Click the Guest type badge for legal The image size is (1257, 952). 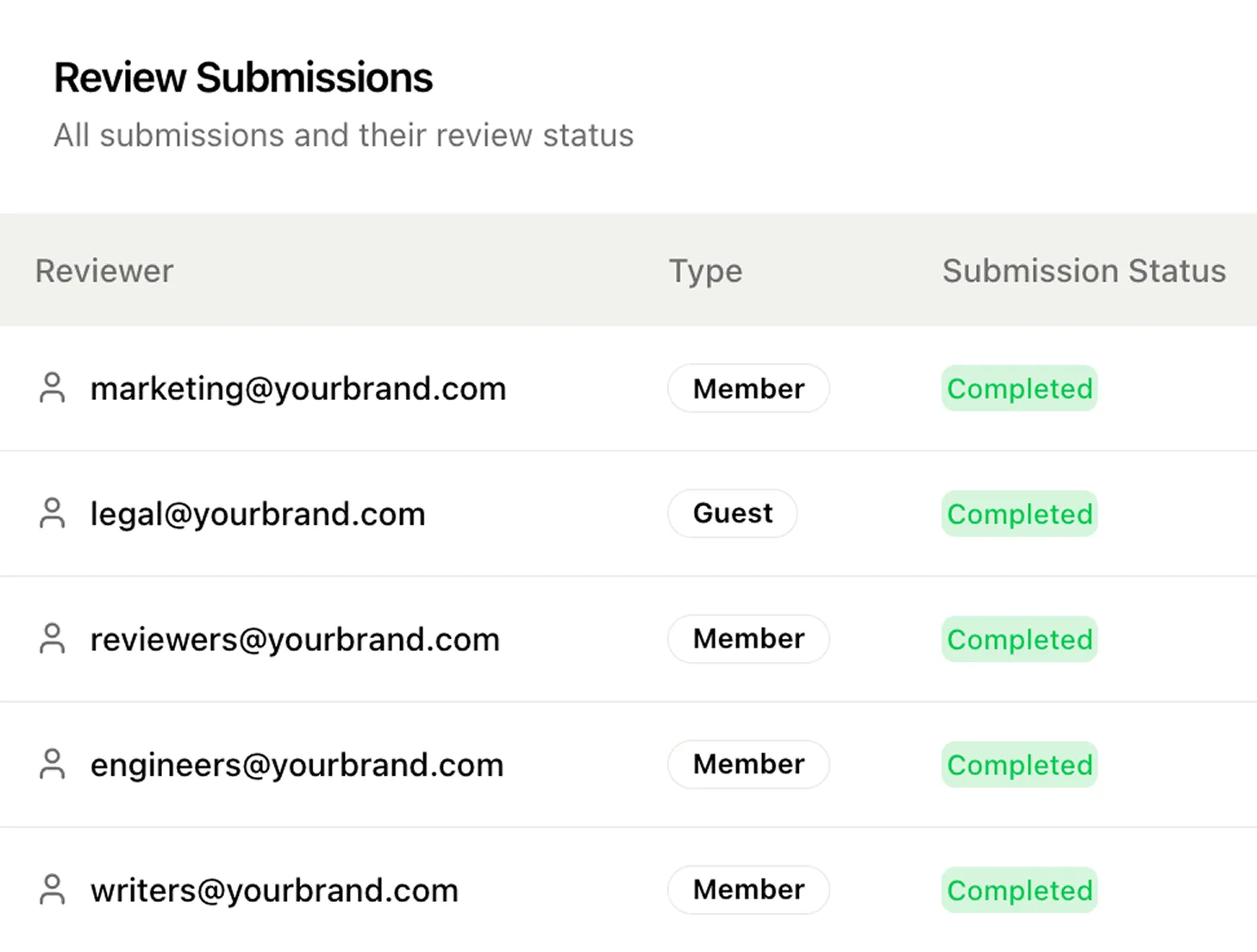tap(732, 513)
